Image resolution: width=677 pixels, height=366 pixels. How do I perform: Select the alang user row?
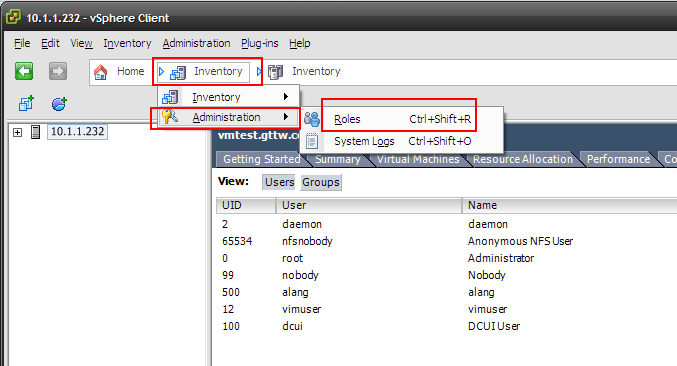click(x=446, y=292)
